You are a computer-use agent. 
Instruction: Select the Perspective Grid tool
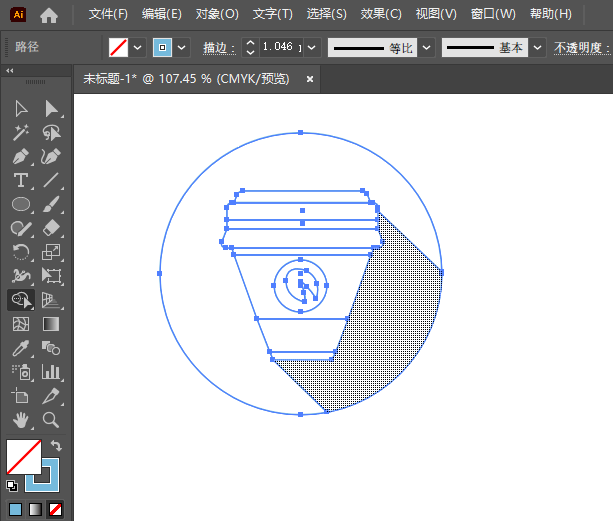51,300
